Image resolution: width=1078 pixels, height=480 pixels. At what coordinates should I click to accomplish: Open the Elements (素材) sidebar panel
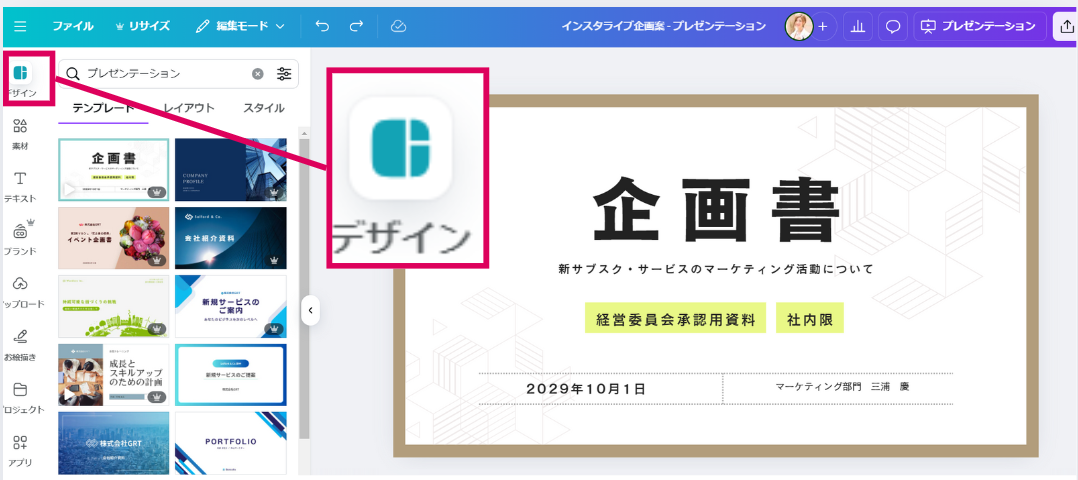[20, 132]
